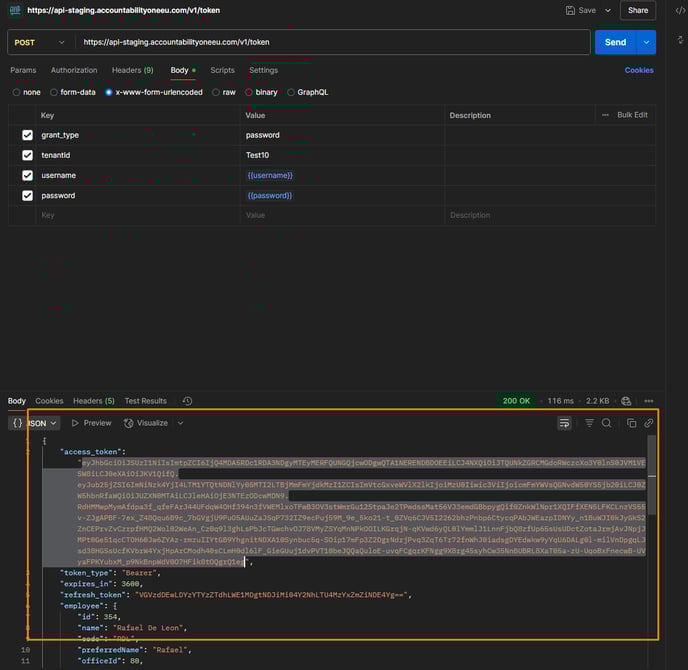
Task: Click the 116 ms response time
Action: [560, 401]
